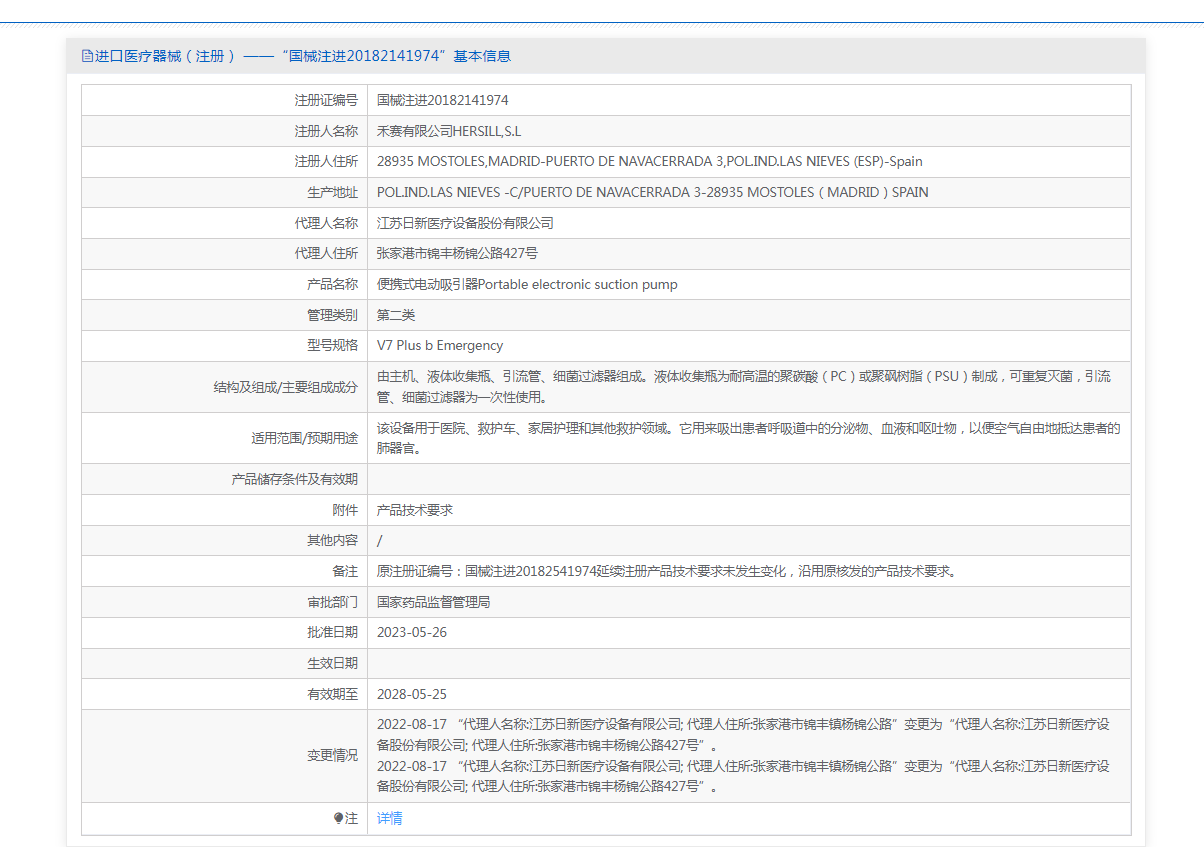Select the header title 进口医疗器械（注册）基本信息

303,56
